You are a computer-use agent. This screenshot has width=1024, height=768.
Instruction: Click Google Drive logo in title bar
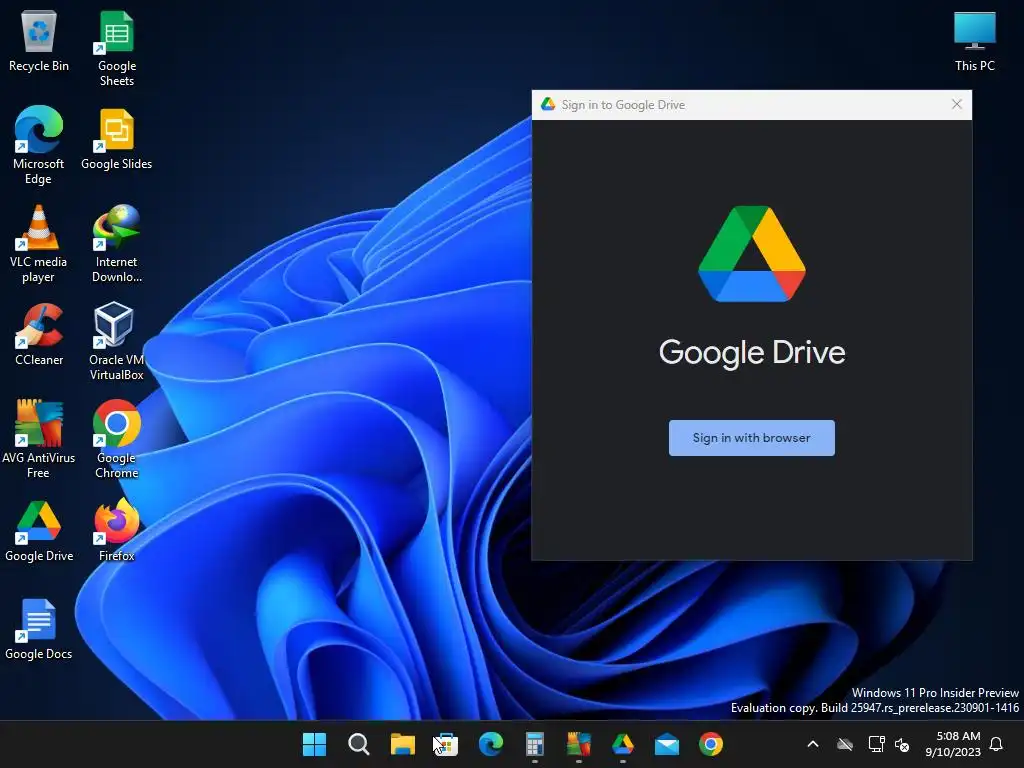coord(547,104)
